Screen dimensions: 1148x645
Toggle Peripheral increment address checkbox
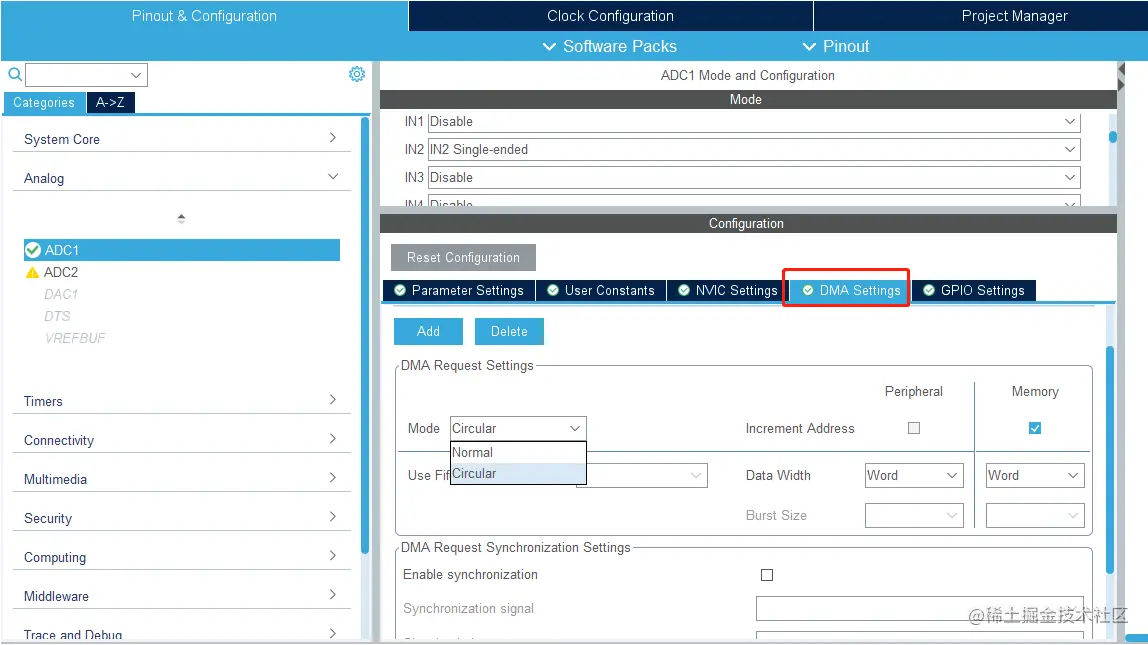point(914,428)
